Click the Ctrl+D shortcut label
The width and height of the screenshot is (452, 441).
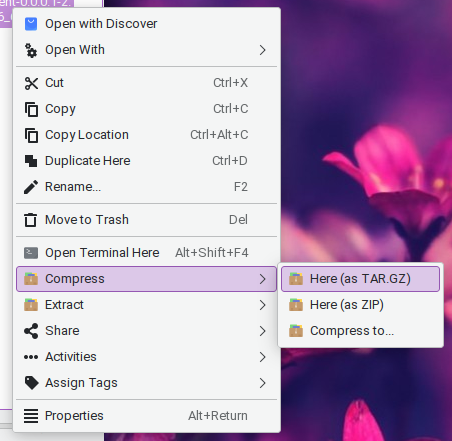click(230, 161)
